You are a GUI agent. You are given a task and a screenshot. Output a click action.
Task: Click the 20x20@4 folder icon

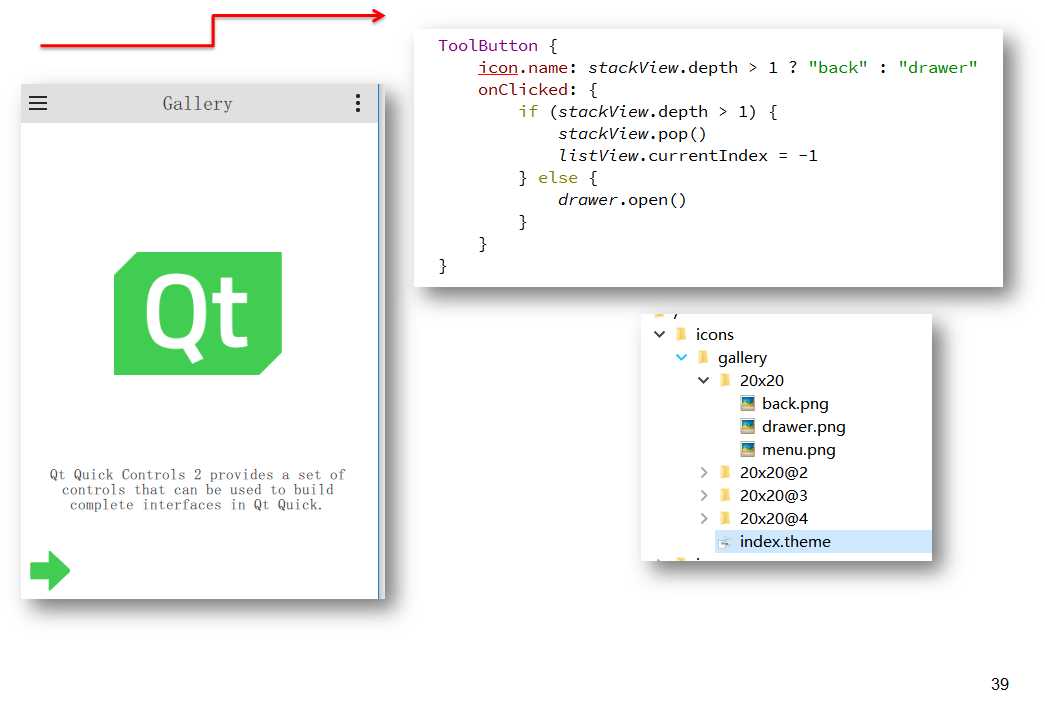pyautogui.click(x=725, y=518)
